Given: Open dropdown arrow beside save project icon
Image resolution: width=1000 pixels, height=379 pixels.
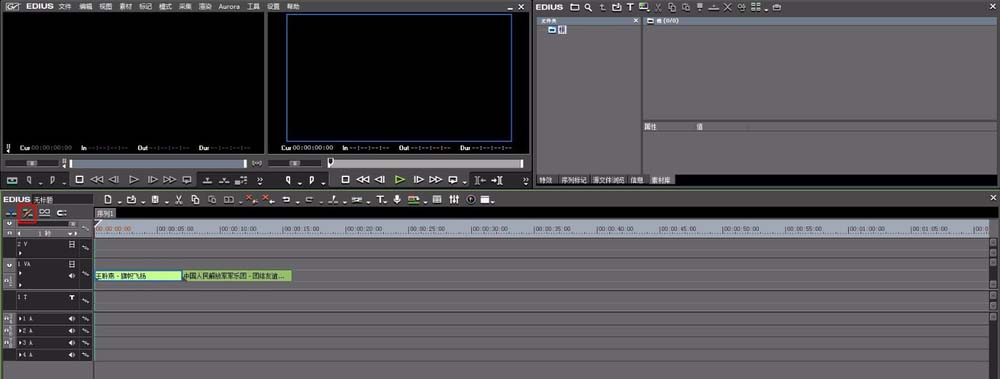Looking at the screenshot, I should (166, 202).
